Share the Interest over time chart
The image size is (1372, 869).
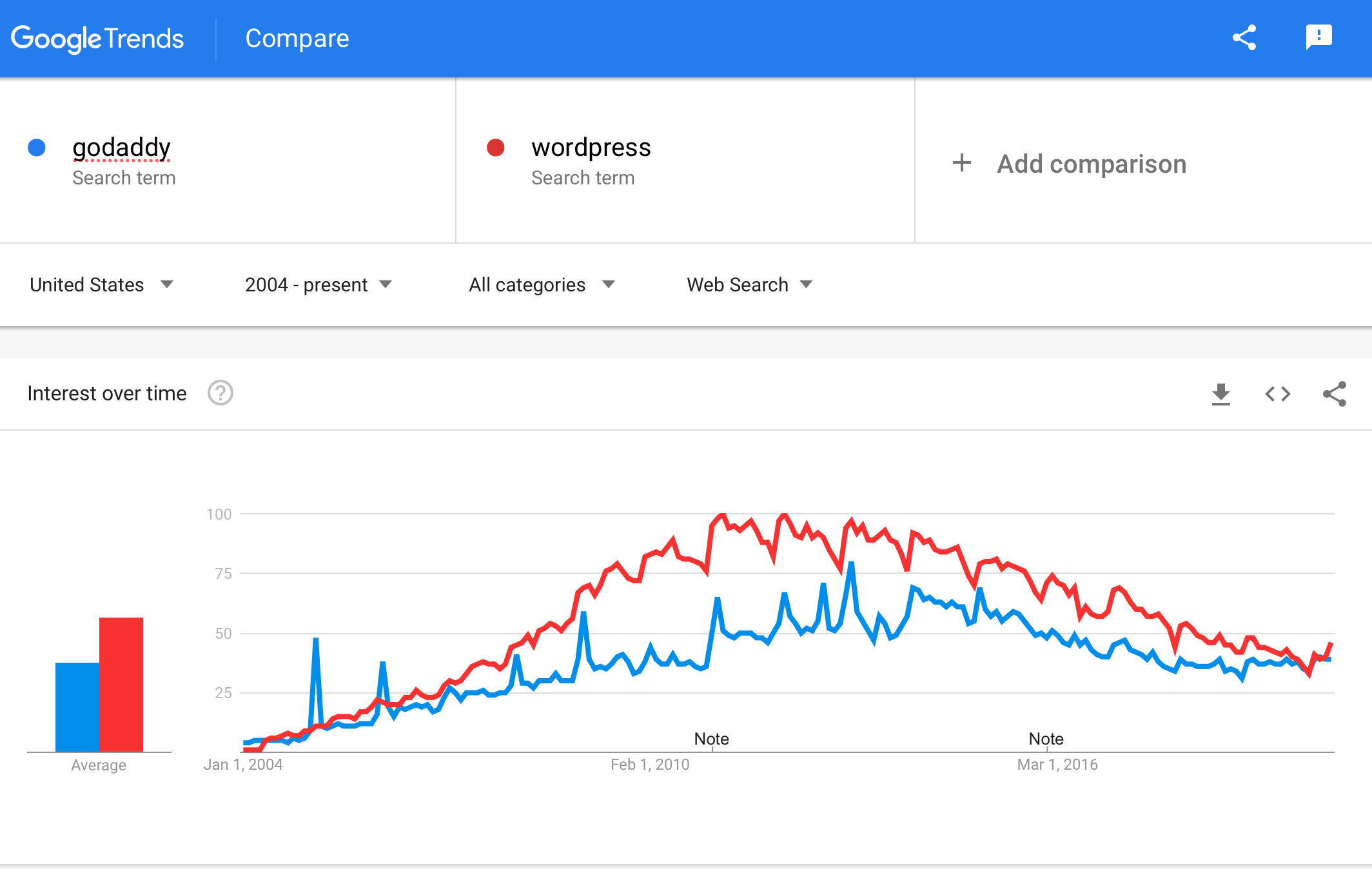[x=1333, y=394]
